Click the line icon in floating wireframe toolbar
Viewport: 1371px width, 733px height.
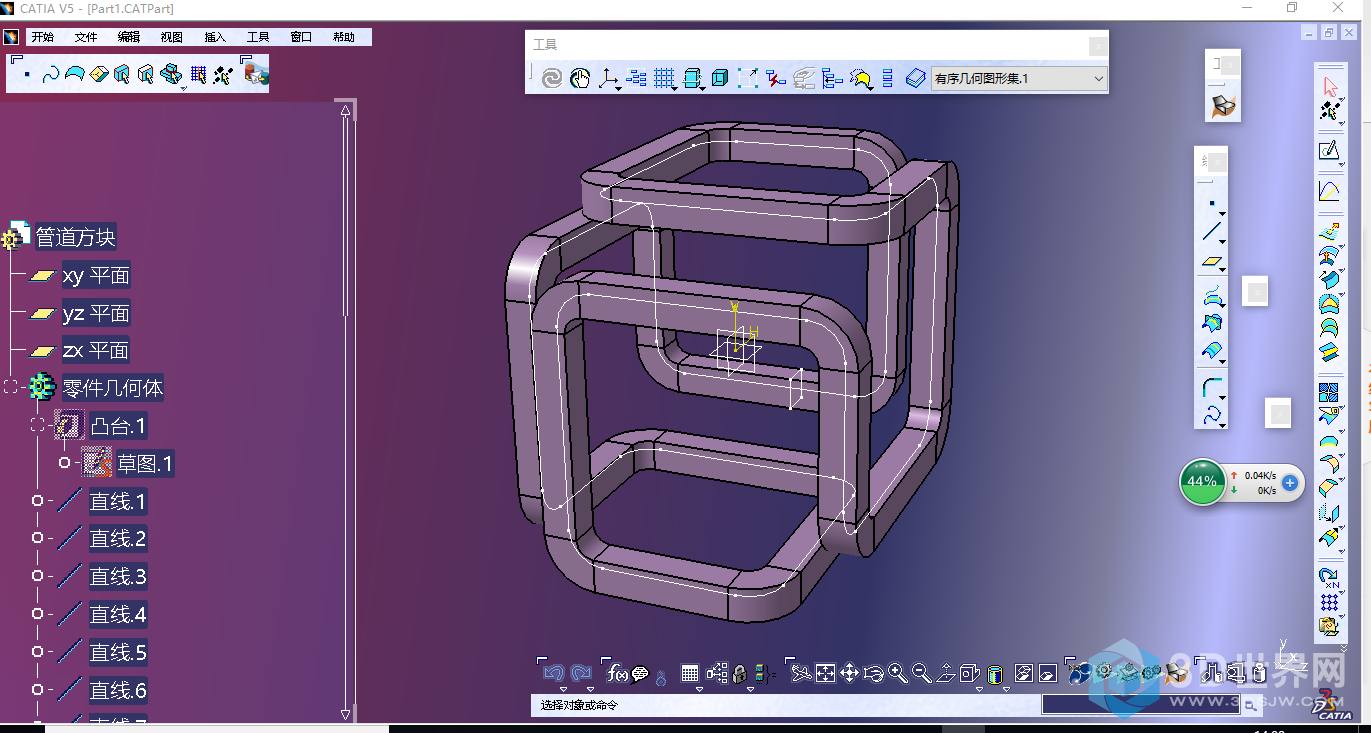pyautogui.click(x=1212, y=233)
